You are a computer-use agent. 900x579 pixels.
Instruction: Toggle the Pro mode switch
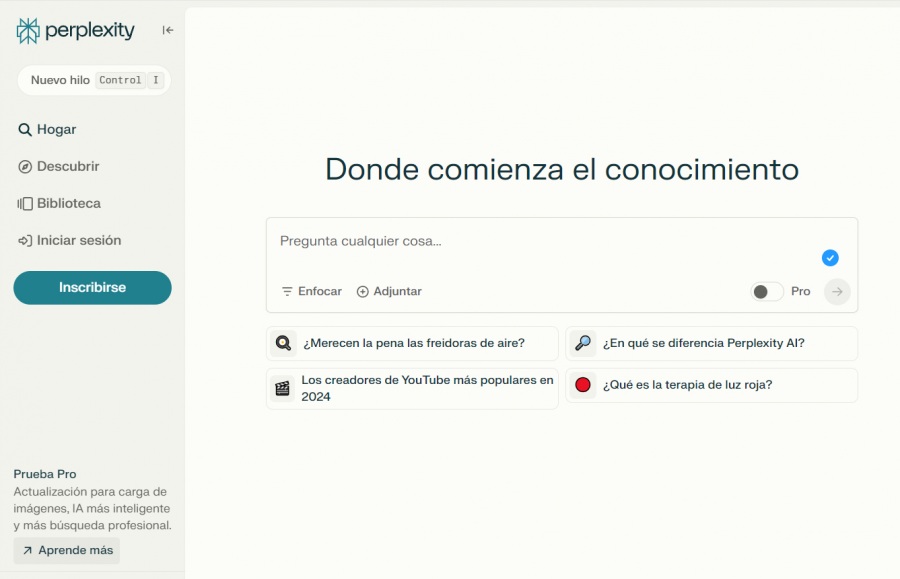click(x=767, y=291)
